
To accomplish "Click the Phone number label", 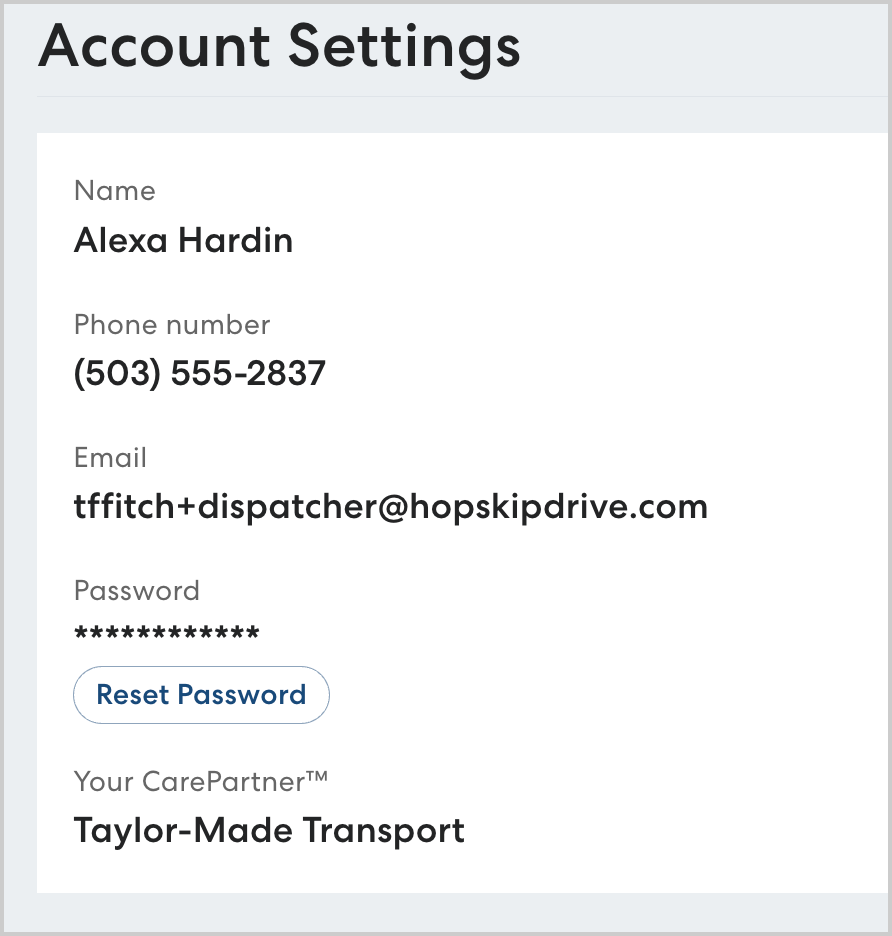I will [x=172, y=325].
